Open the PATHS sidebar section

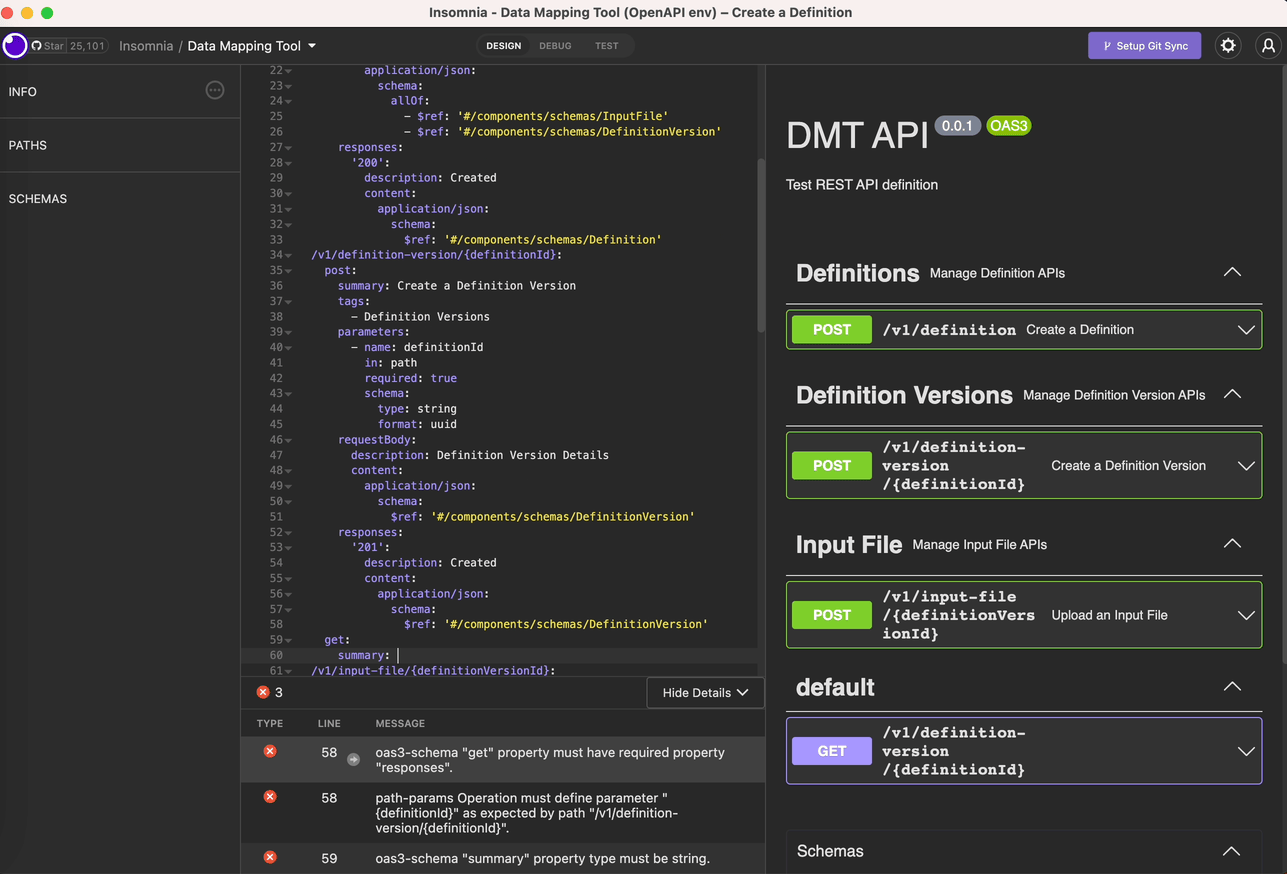tap(120, 145)
